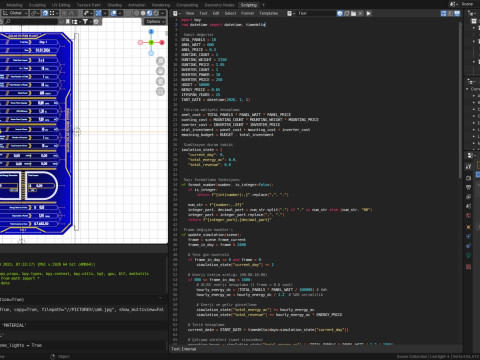
Task: Click blue Z axis on navigation gizmo
Action: click(151, 32)
